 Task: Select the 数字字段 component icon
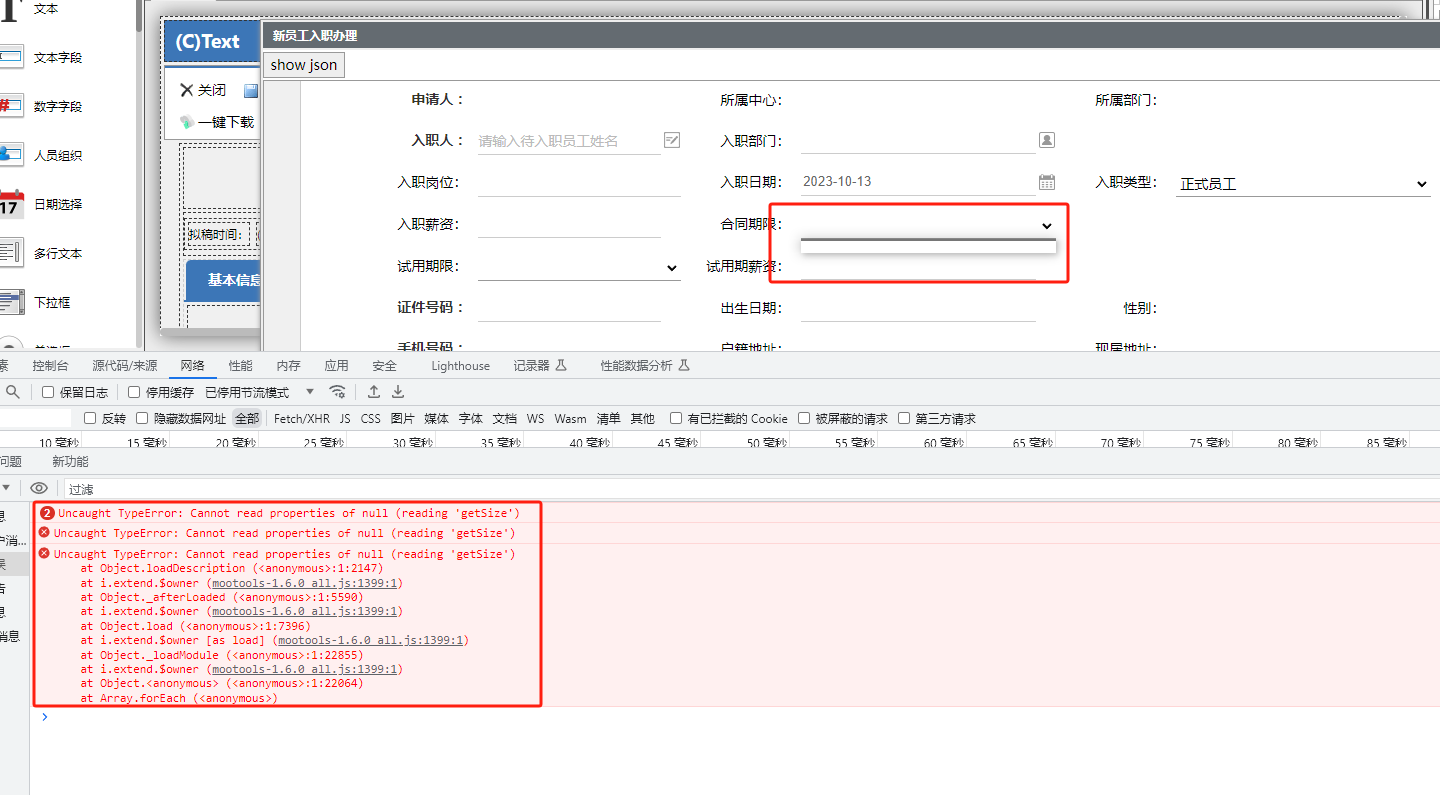[x=11, y=106]
